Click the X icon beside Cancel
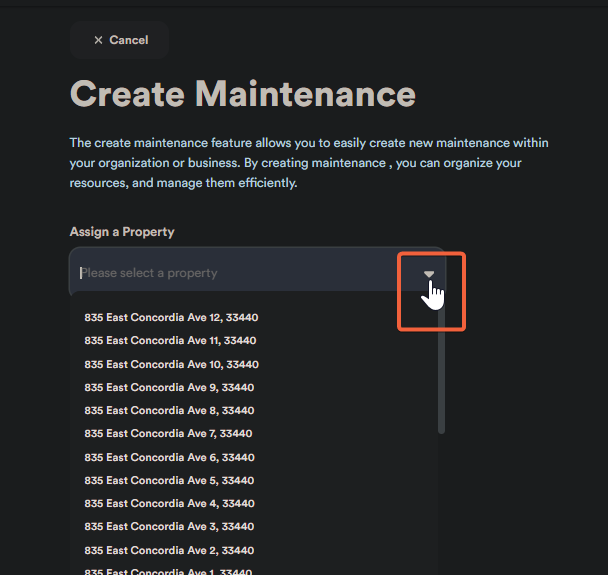This screenshot has height=575, width=608. point(98,40)
